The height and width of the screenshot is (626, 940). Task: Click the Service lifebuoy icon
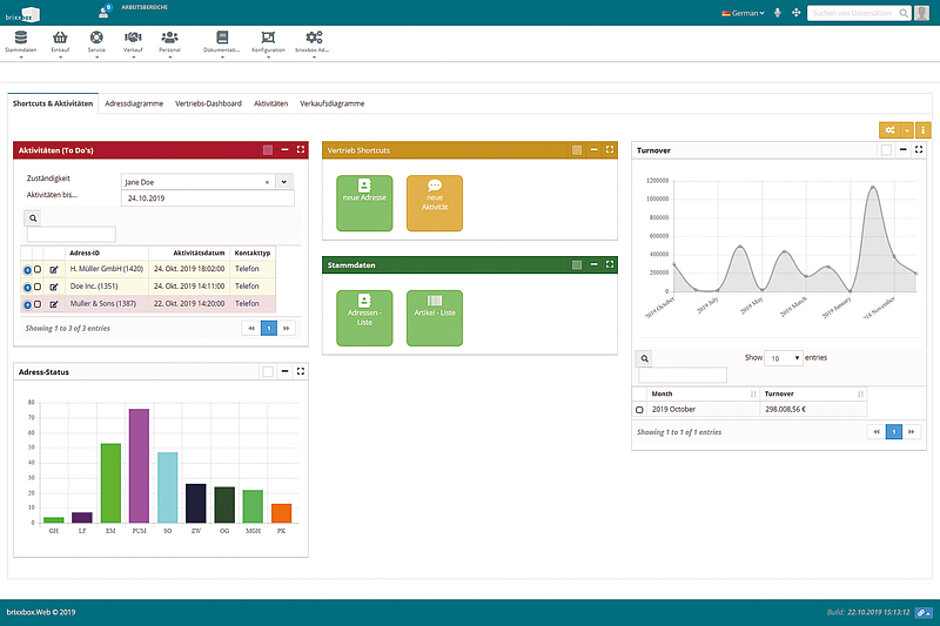pos(96,38)
